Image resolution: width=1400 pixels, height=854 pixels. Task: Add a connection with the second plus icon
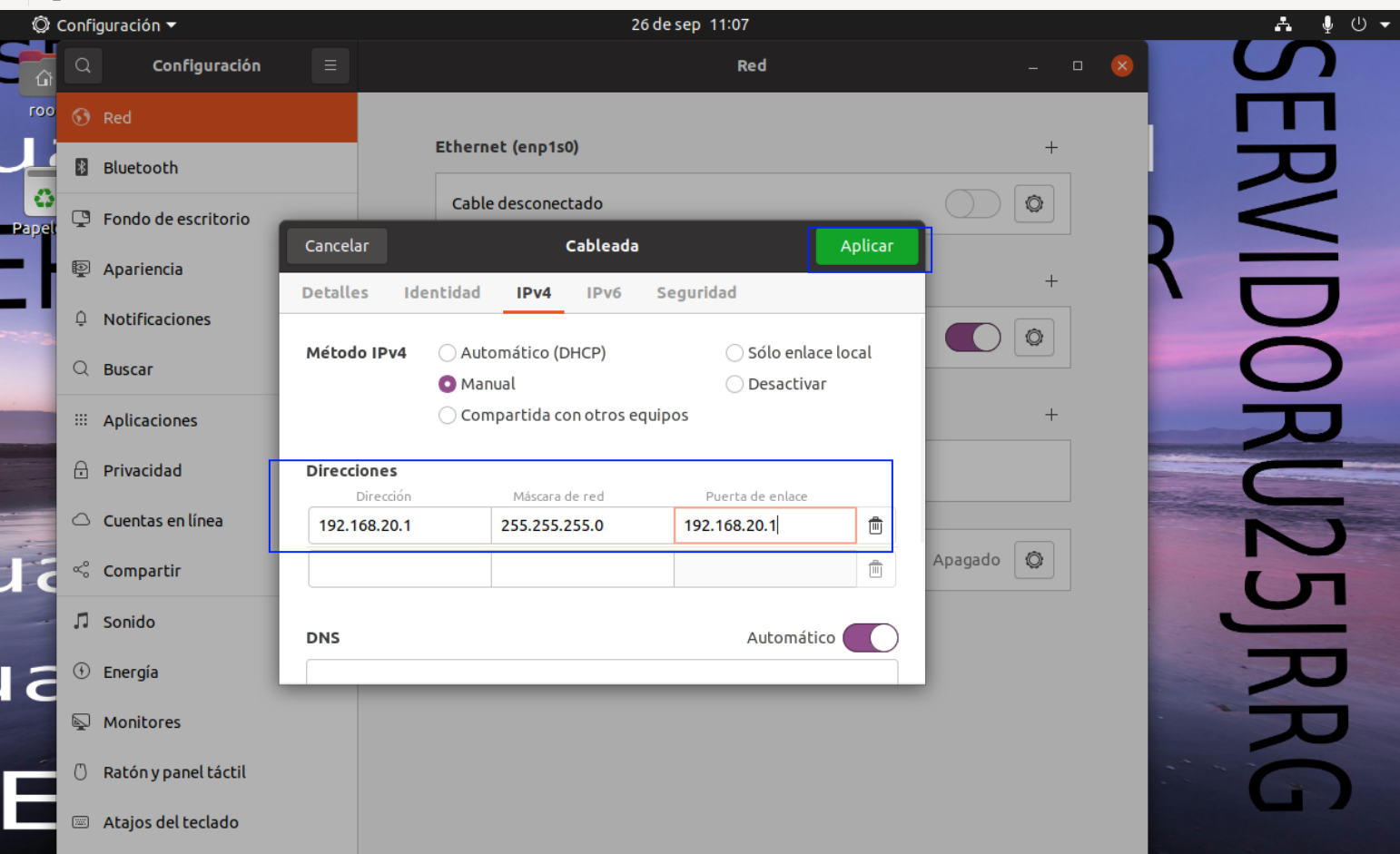click(1051, 281)
